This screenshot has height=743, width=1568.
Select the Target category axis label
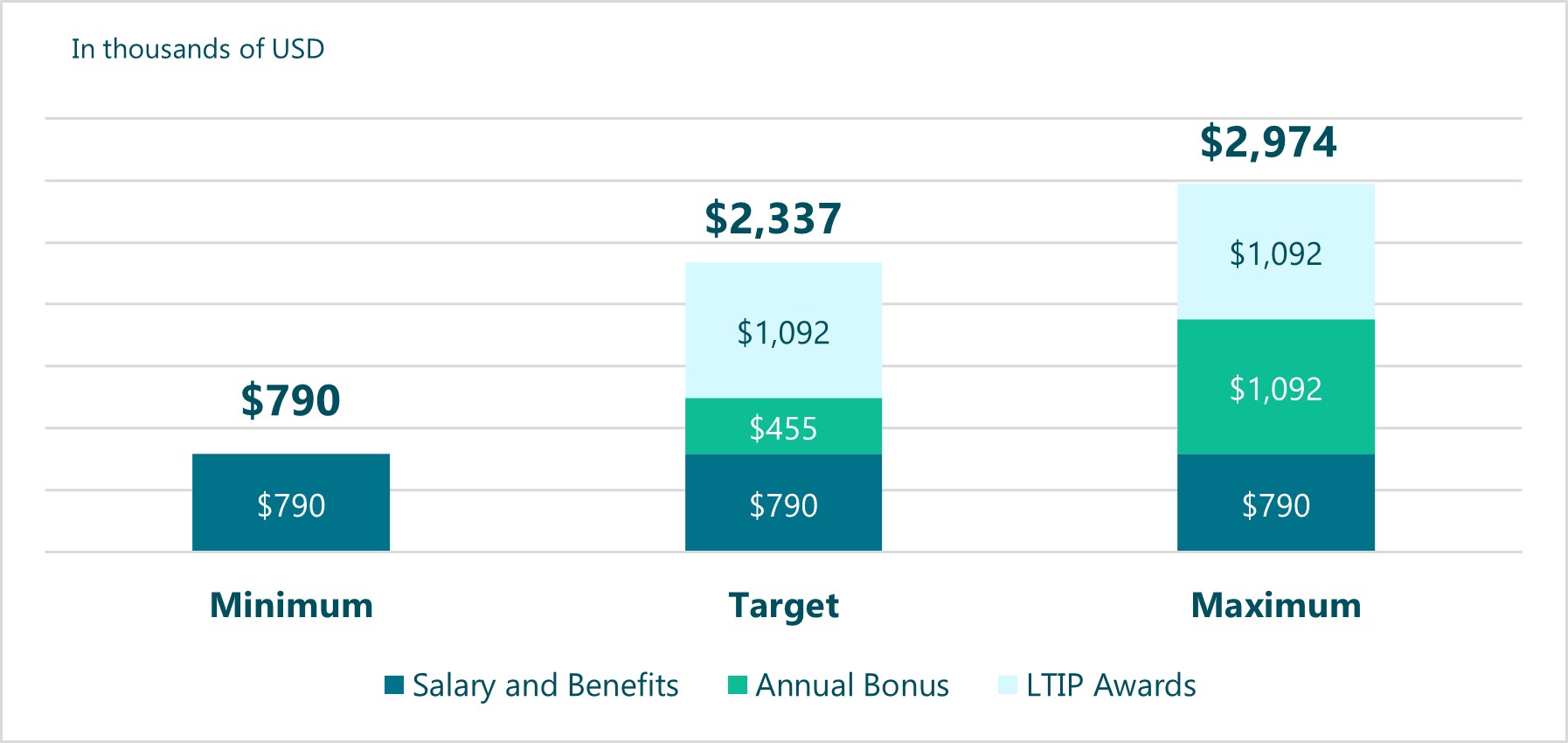(x=783, y=606)
